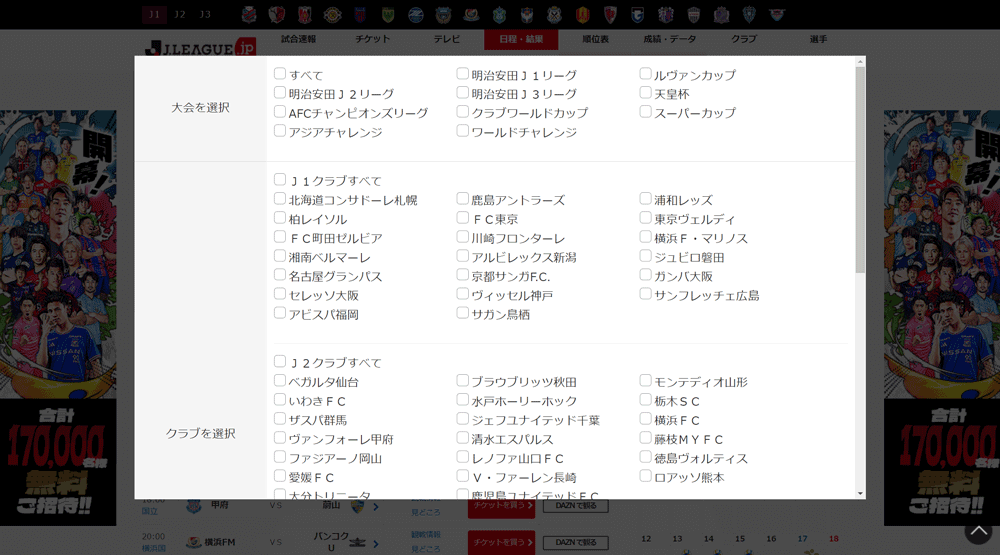The image size is (1000, 555).
Task: Select the 浦和レッズ club checkbox
Action: tap(646, 199)
